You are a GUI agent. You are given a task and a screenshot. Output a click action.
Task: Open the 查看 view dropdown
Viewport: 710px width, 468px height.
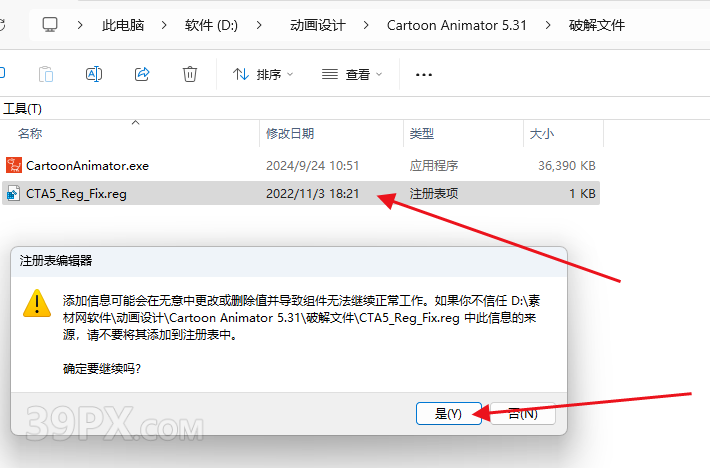click(x=352, y=74)
